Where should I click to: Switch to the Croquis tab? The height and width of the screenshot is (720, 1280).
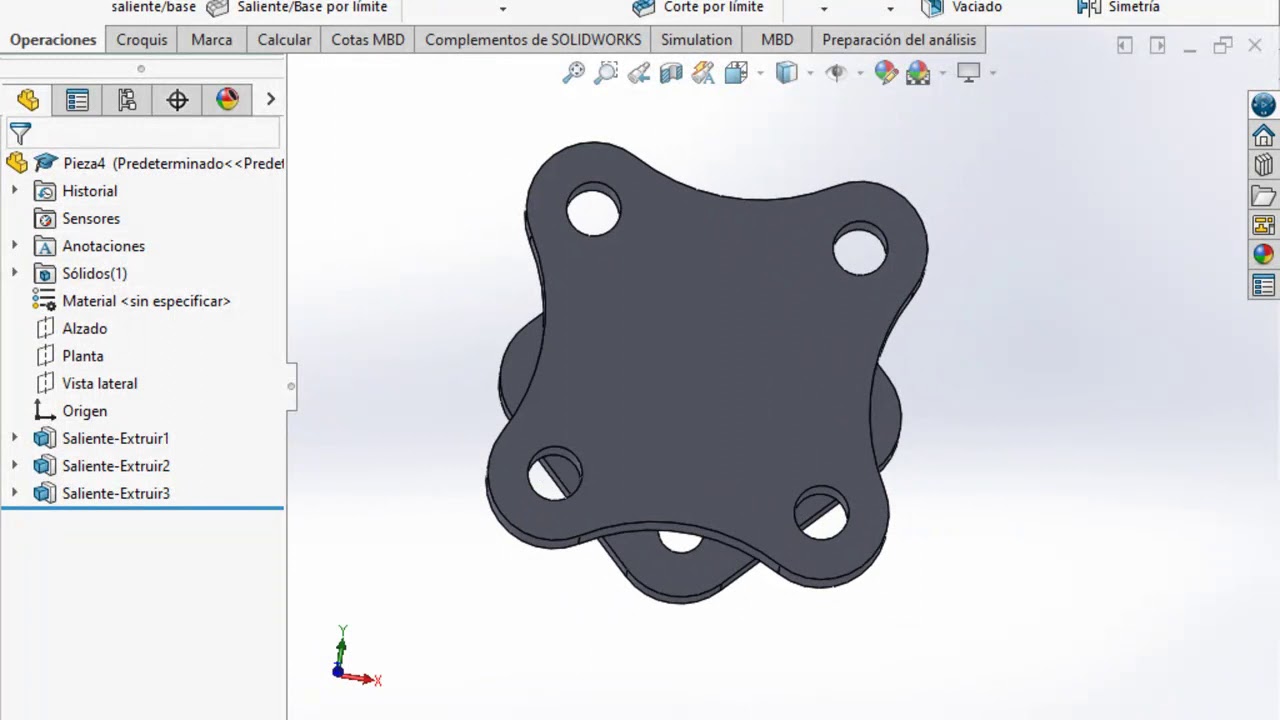(x=142, y=40)
